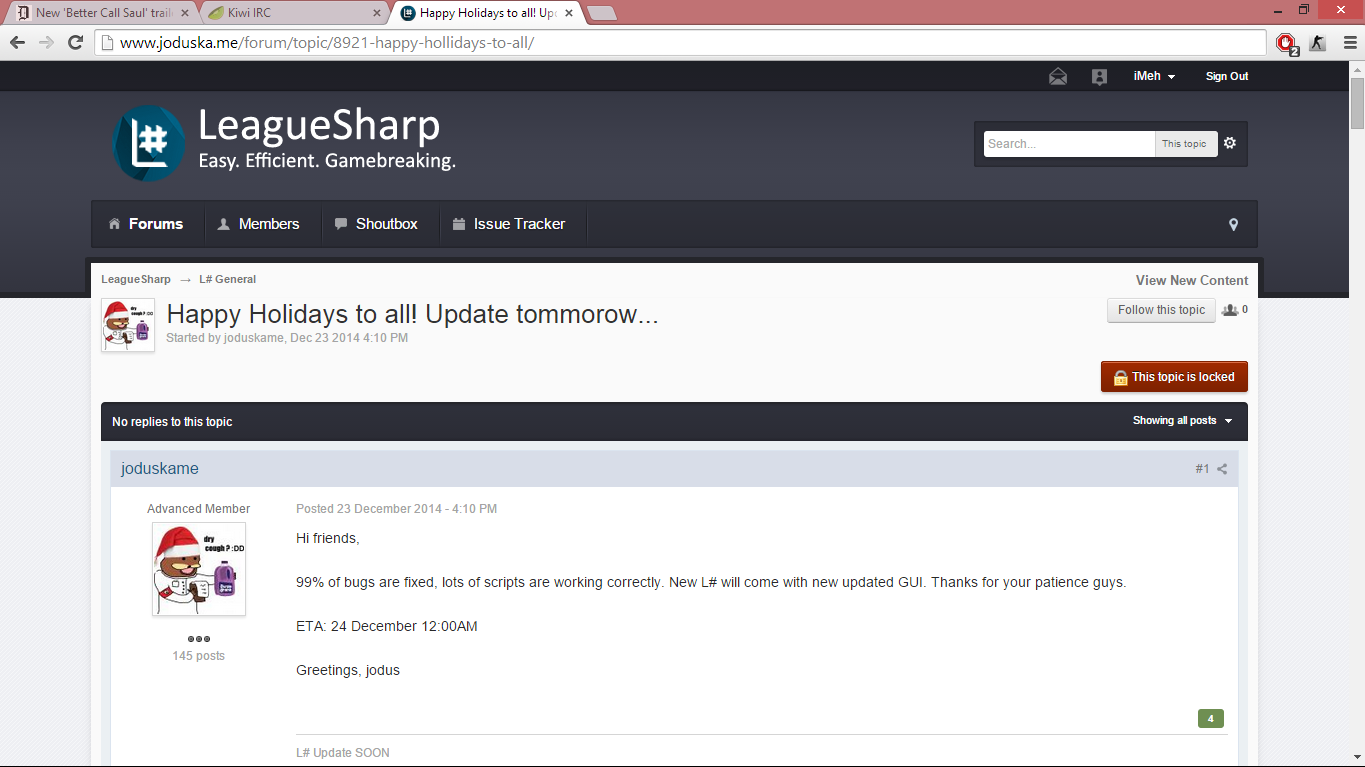The height and width of the screenshot is (767, 1365).
Task: Open the messenger inbox envelope icon
Action: point(1058,77)
